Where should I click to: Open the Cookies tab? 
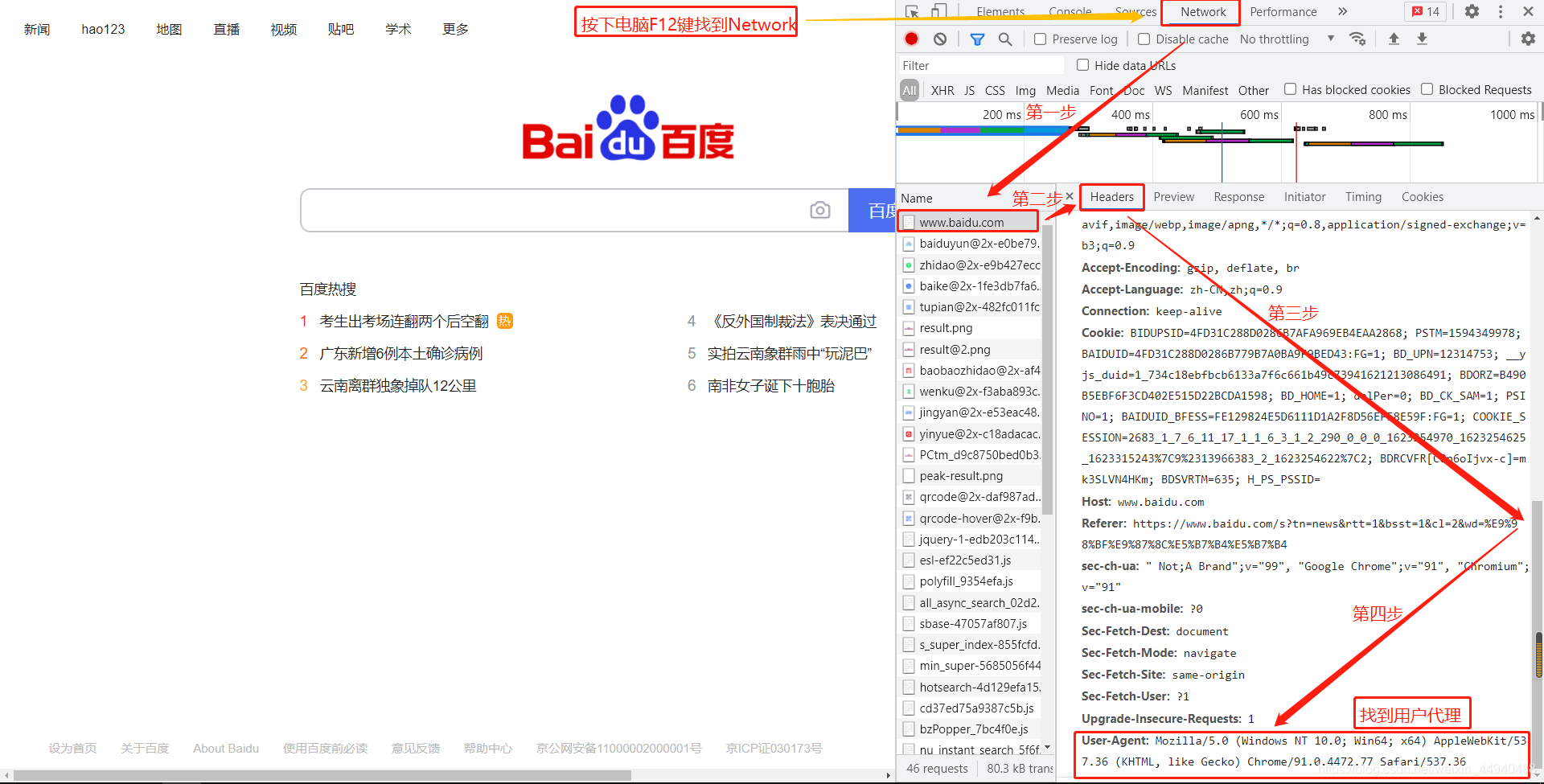point(1422,197)
